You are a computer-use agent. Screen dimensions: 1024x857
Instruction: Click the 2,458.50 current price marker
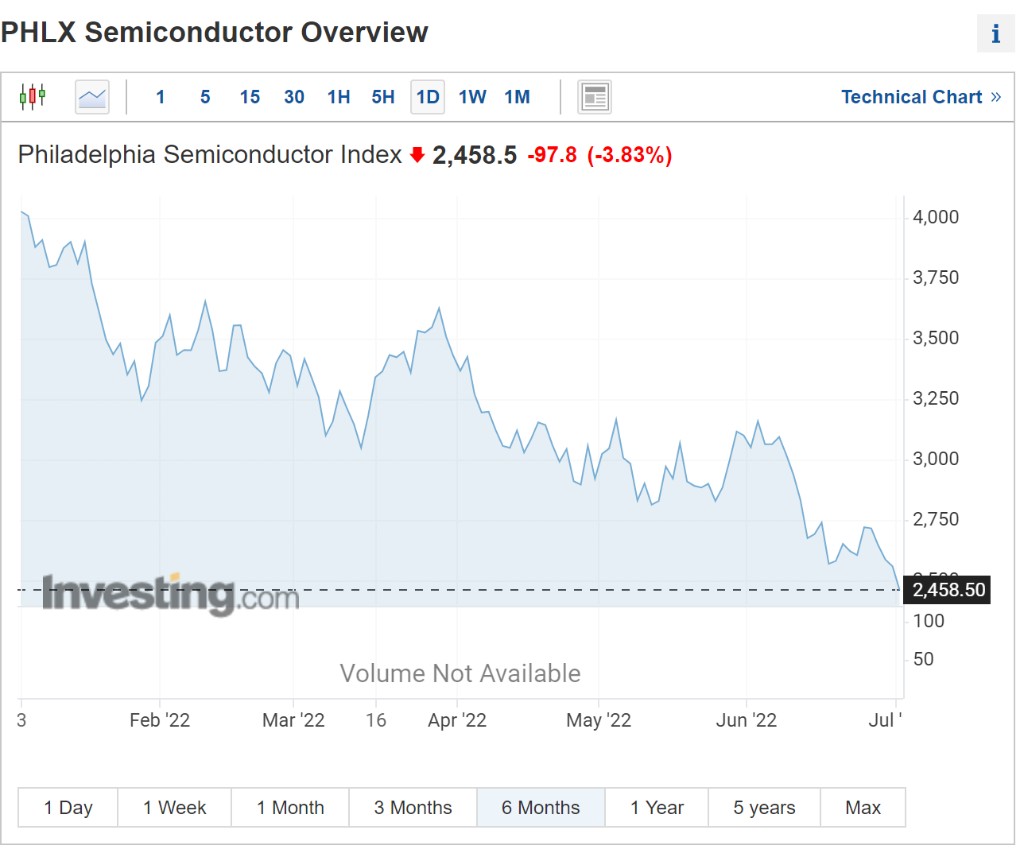coord(947,590)
